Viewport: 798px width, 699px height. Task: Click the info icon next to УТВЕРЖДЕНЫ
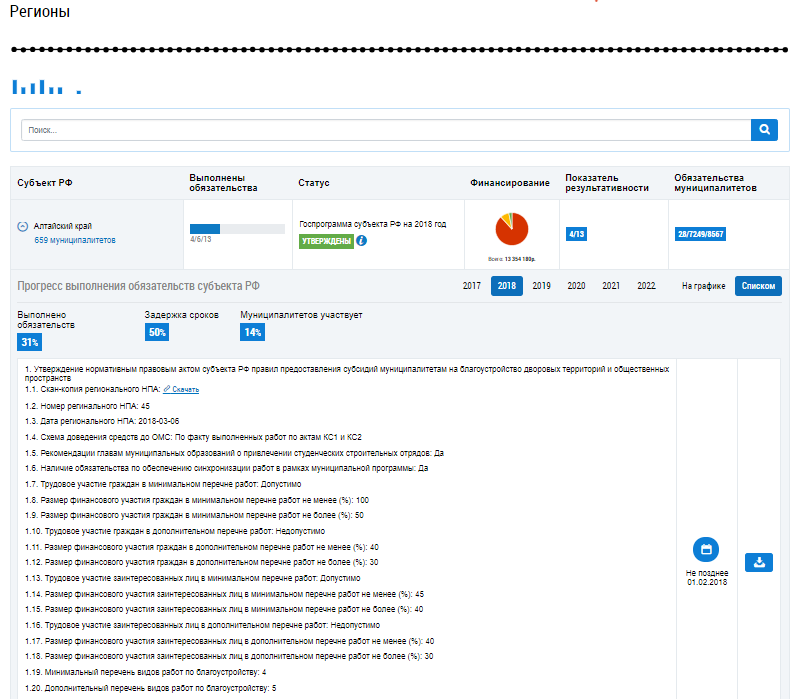coord(361,241)
